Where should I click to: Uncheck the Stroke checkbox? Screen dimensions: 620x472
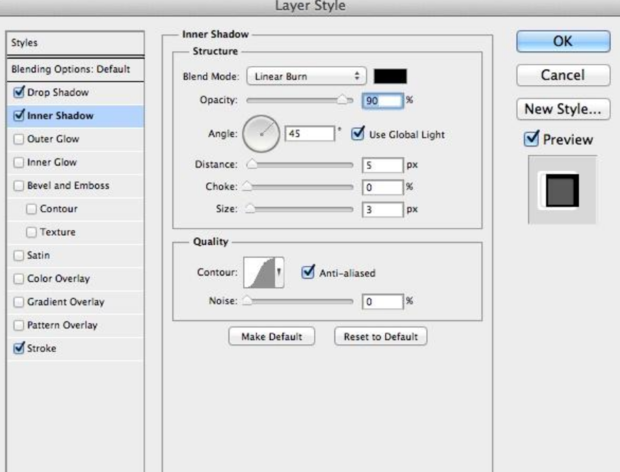pos(19,348)
